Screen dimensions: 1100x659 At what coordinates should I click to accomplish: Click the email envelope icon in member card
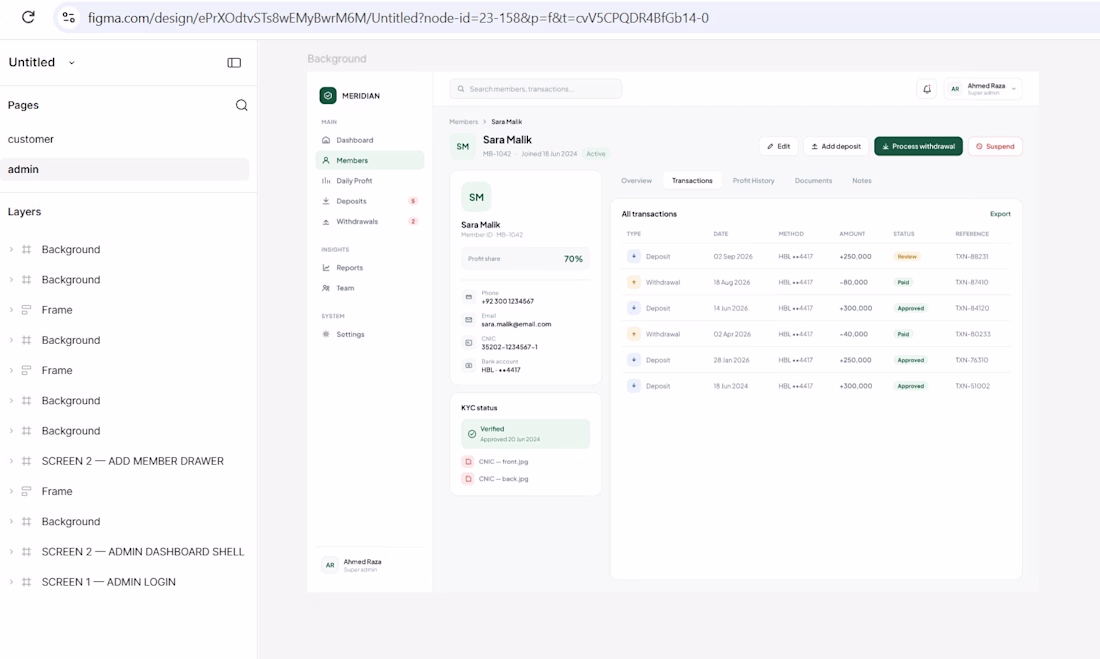469,320
